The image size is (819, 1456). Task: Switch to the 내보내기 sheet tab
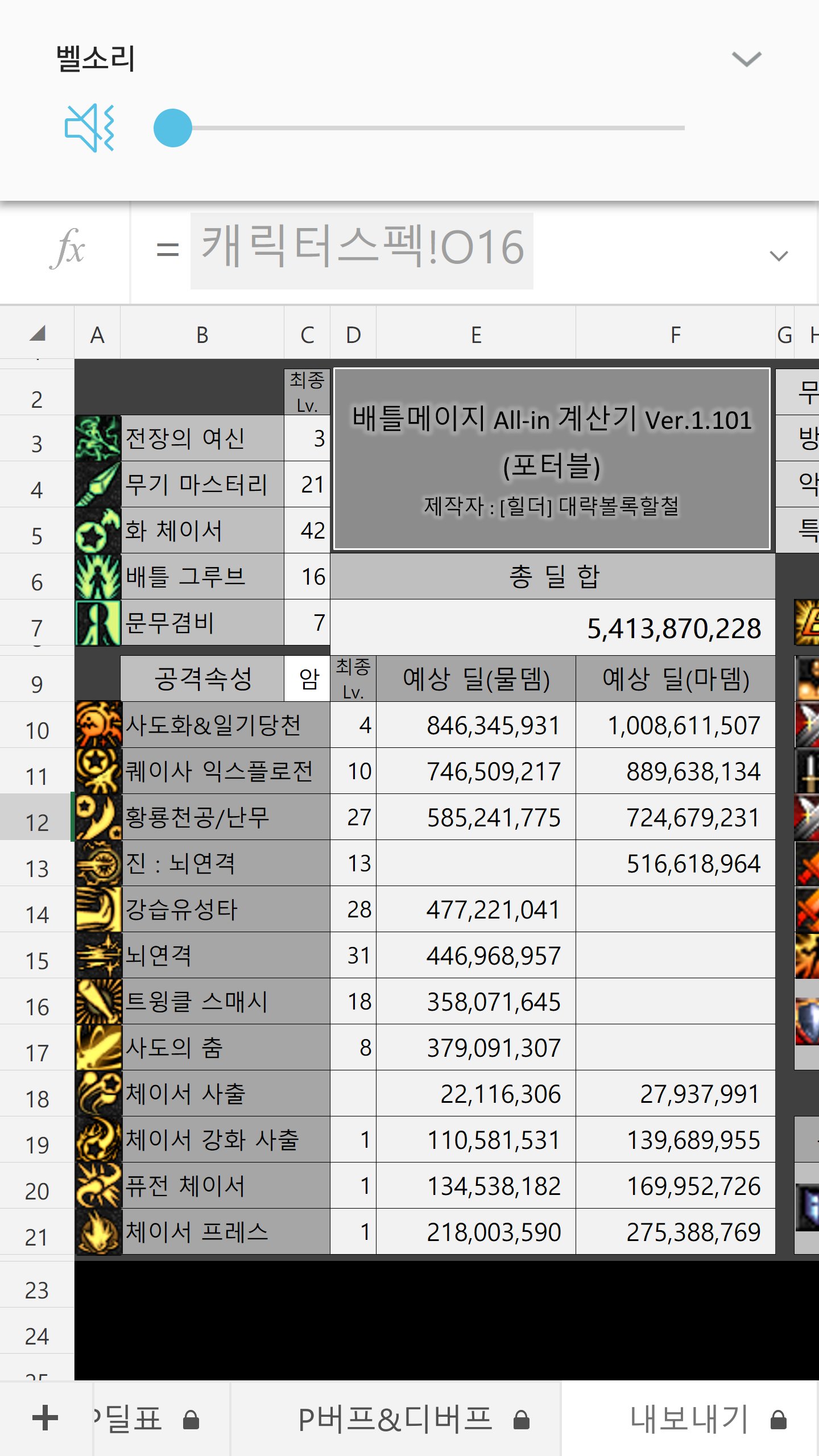pyautogui.click(x=689, y=1419)
